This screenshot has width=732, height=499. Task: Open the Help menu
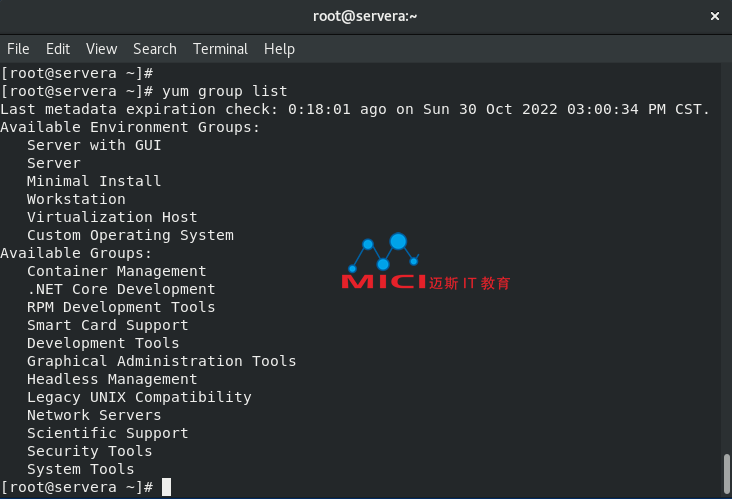(279, 49)
